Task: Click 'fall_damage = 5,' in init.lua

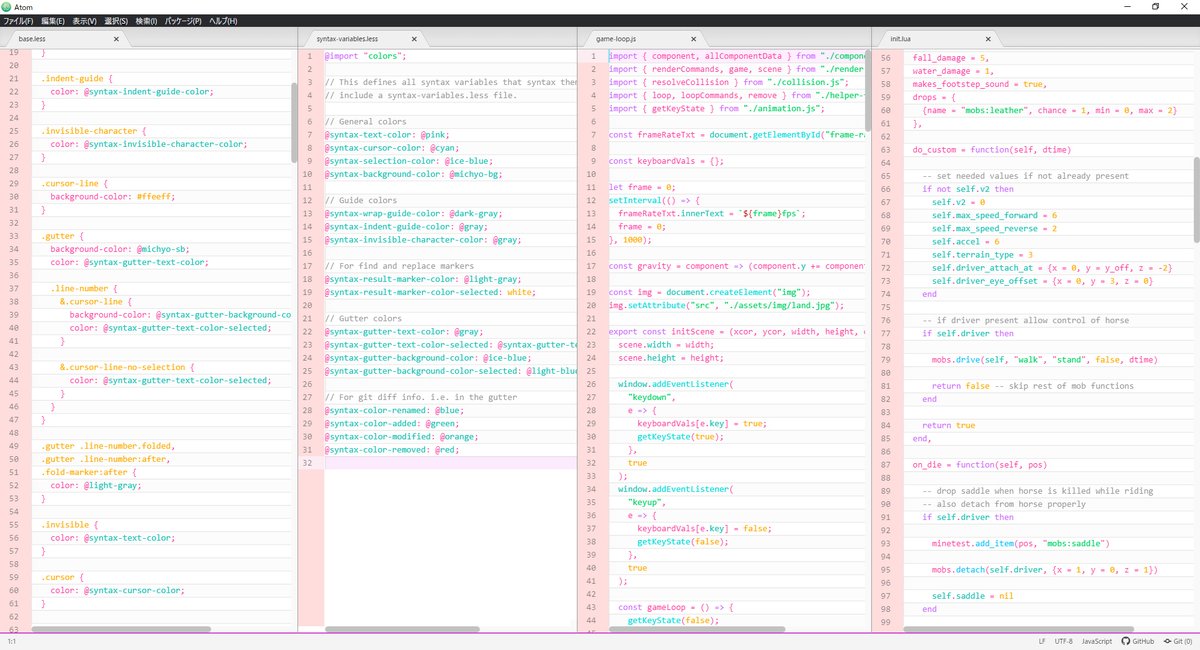Action: pyautogui.click(x=950, y=58)
